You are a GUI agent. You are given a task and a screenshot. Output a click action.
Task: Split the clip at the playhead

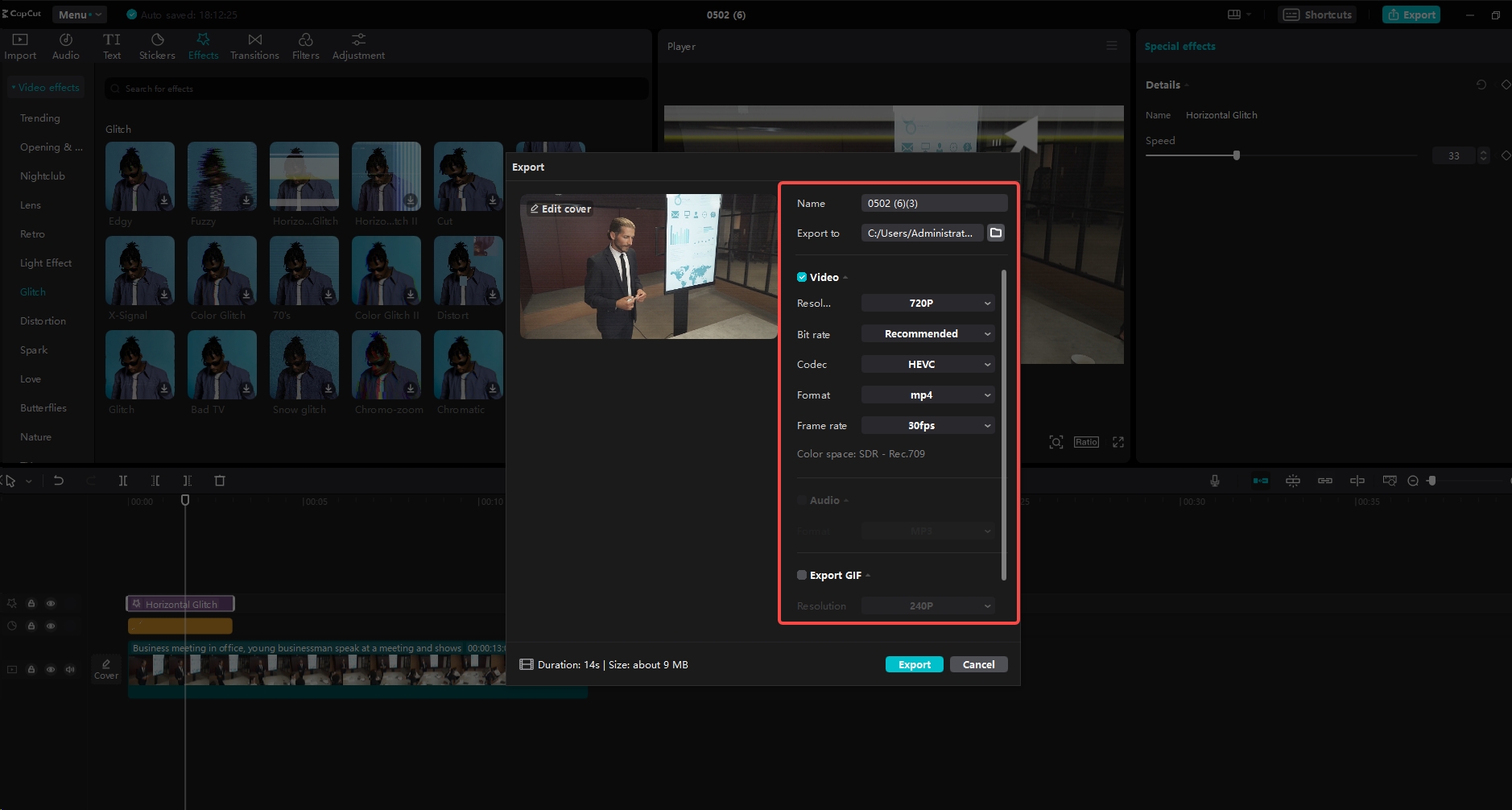coord(123,480)
